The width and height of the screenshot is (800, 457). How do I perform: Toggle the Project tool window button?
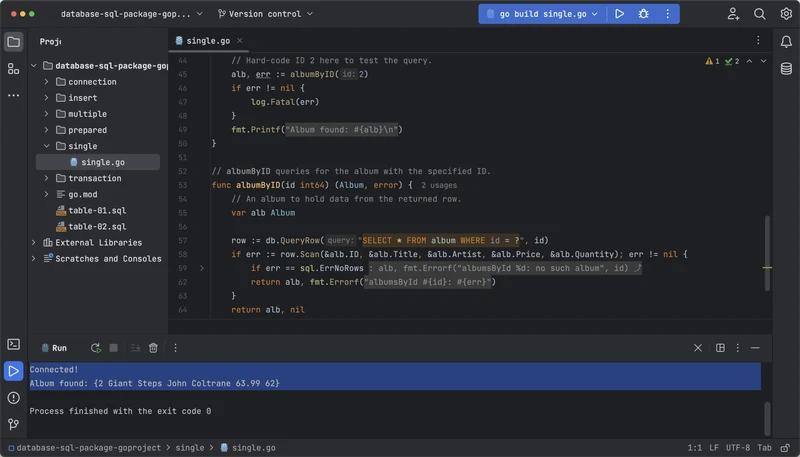[13, 42]
